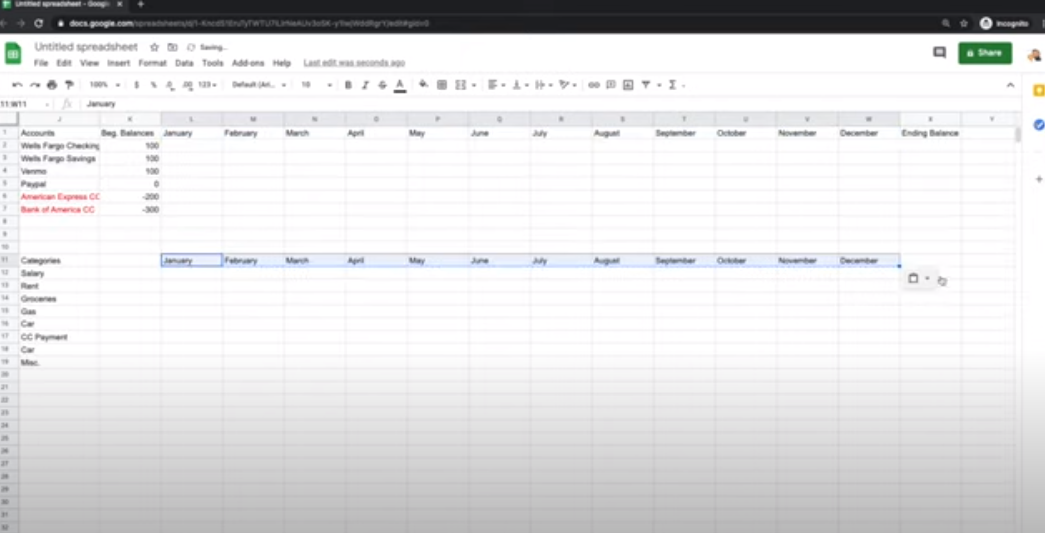Open vertical align dropdown
This screenshot has width=1045, height=533.
click(x=520, y=85)
